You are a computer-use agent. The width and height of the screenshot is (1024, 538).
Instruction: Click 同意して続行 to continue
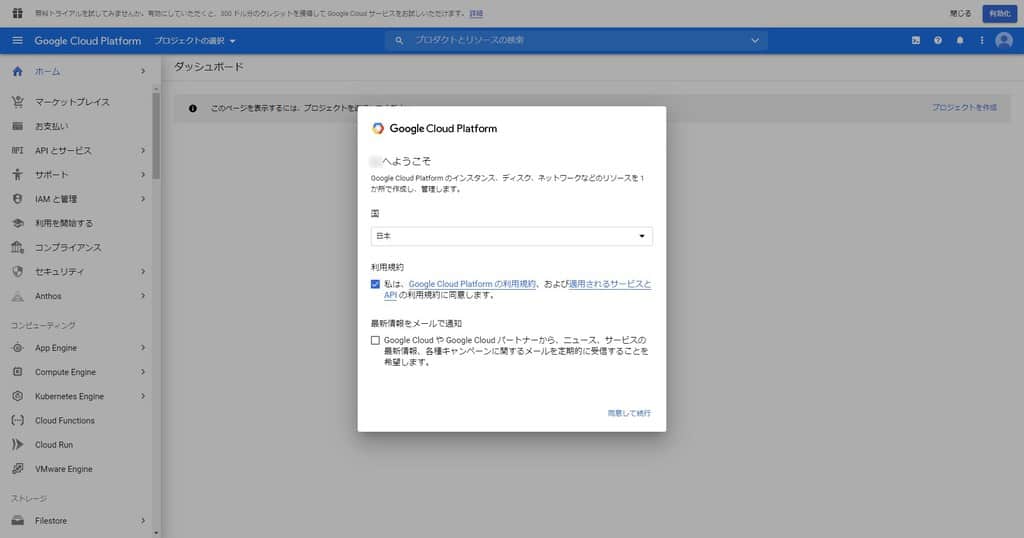pos(629,413)
